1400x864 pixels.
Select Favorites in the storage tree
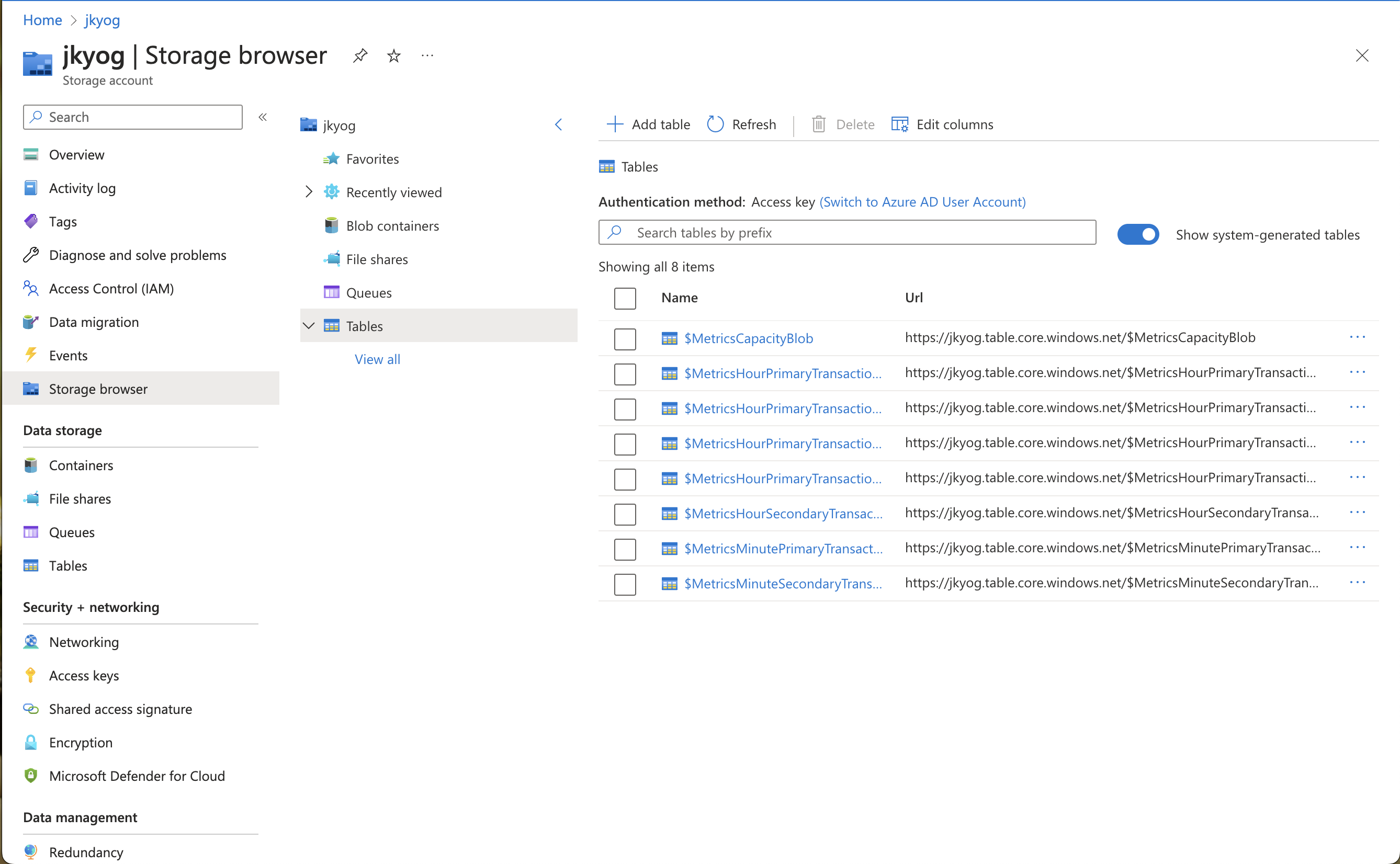point(372,159)
